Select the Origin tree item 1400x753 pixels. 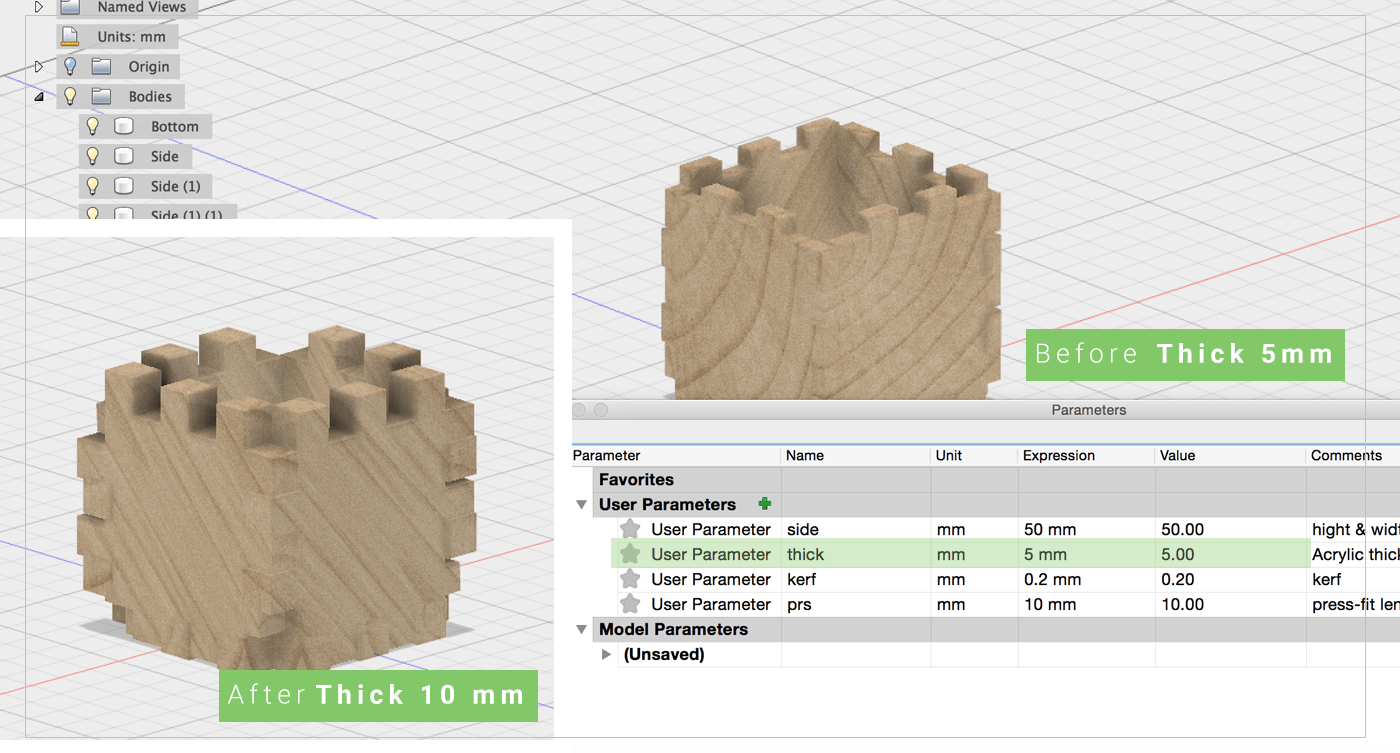pos(149,67)
